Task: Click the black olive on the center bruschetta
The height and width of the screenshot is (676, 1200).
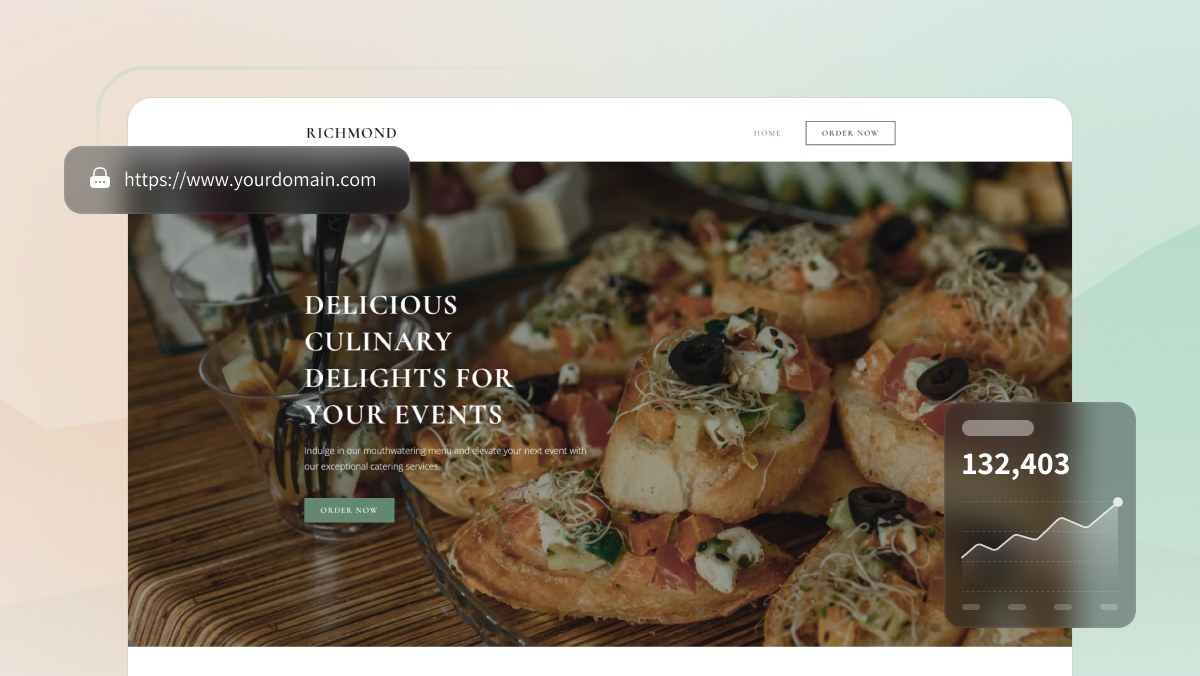Action: [697, 359]
